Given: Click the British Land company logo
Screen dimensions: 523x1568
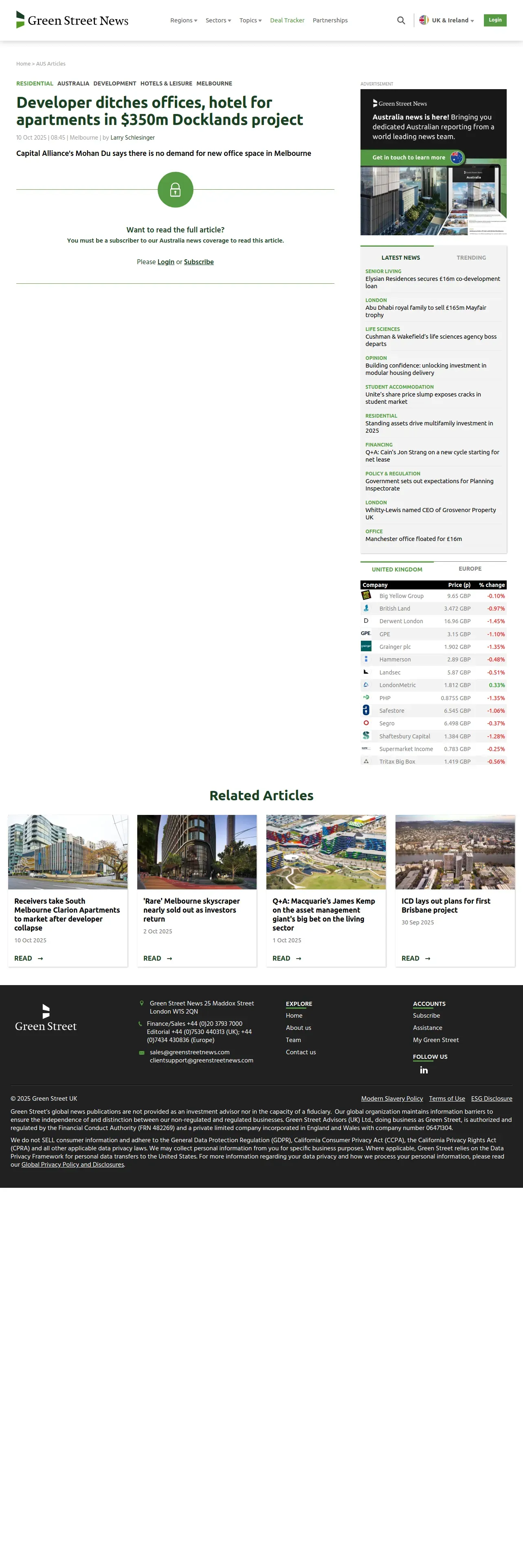Looking at the screenshot, I should pos(366,608).
